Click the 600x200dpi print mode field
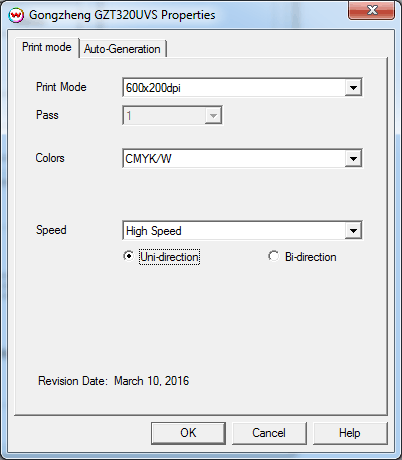The height and width of the screenshot is (460, 402). pyautogui.click(x=242, y=88)
